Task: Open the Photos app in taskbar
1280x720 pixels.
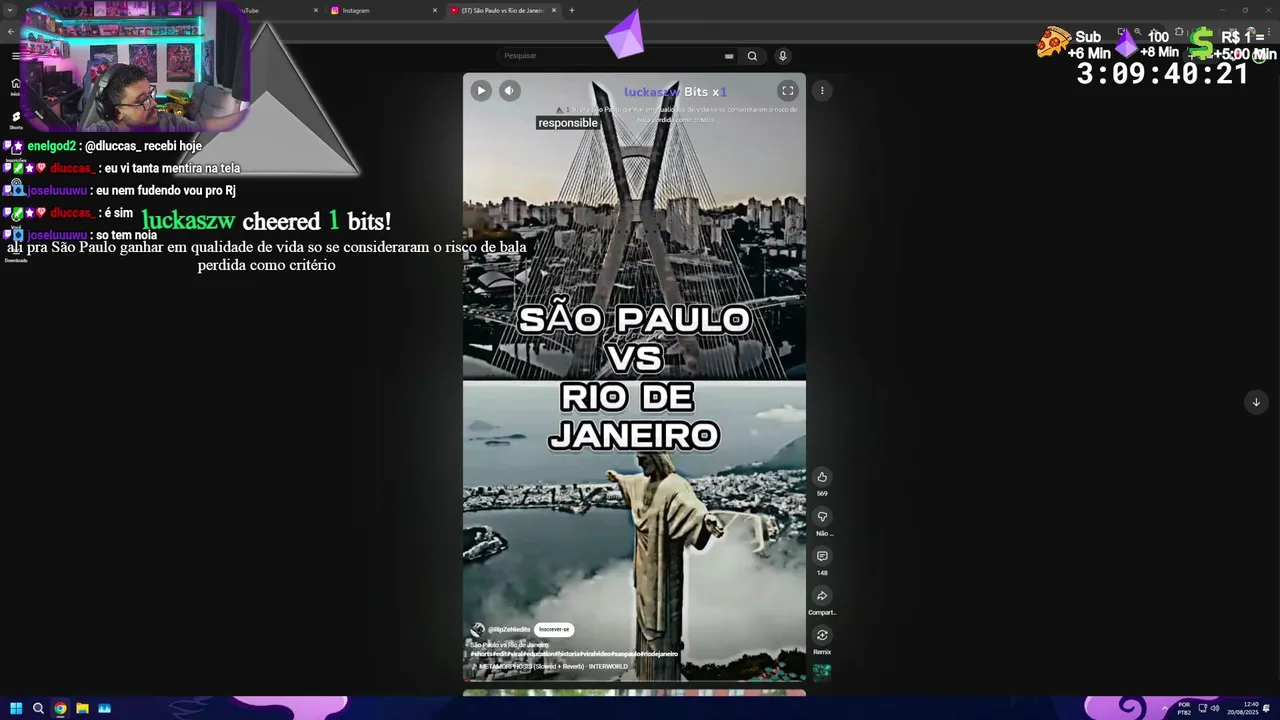Action: 104,708
